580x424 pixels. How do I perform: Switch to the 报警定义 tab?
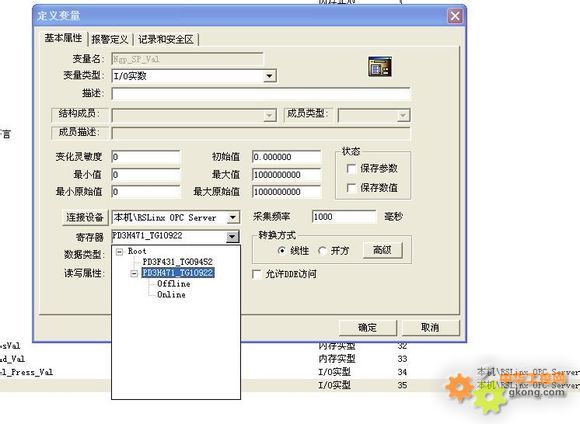tap(110, 39)
